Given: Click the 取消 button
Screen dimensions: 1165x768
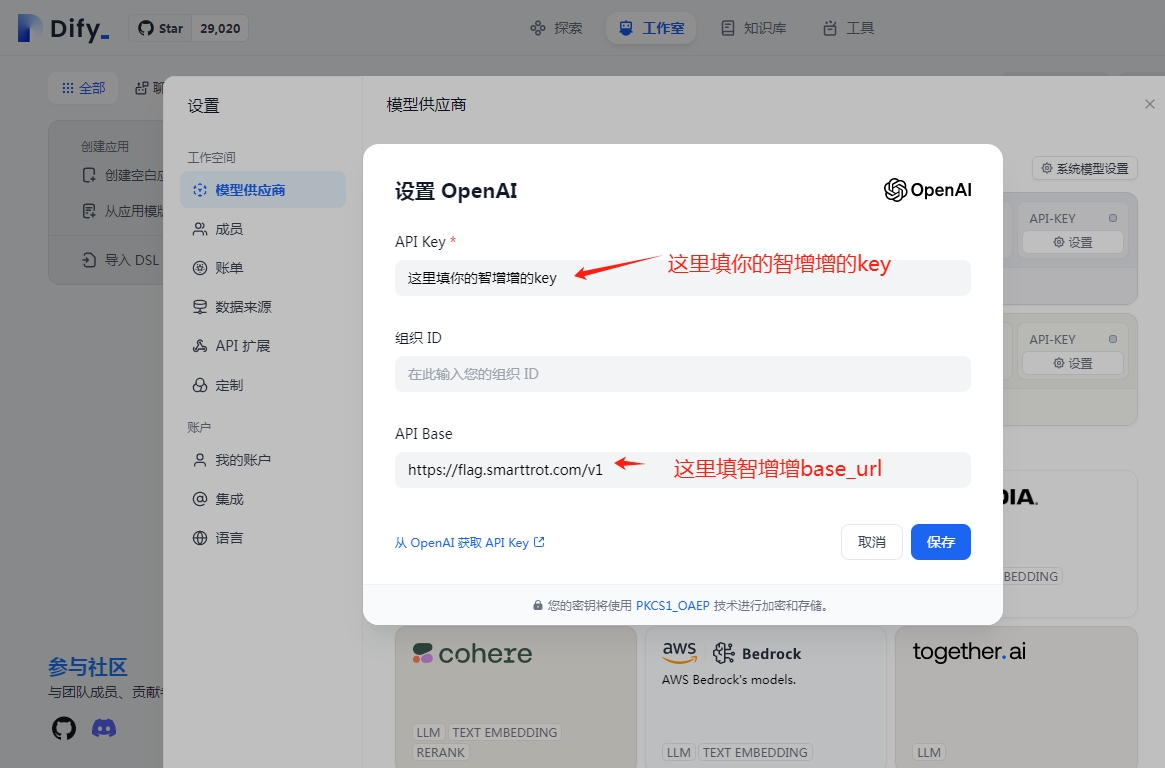Looking at the screenshot, I should point(872,542).
